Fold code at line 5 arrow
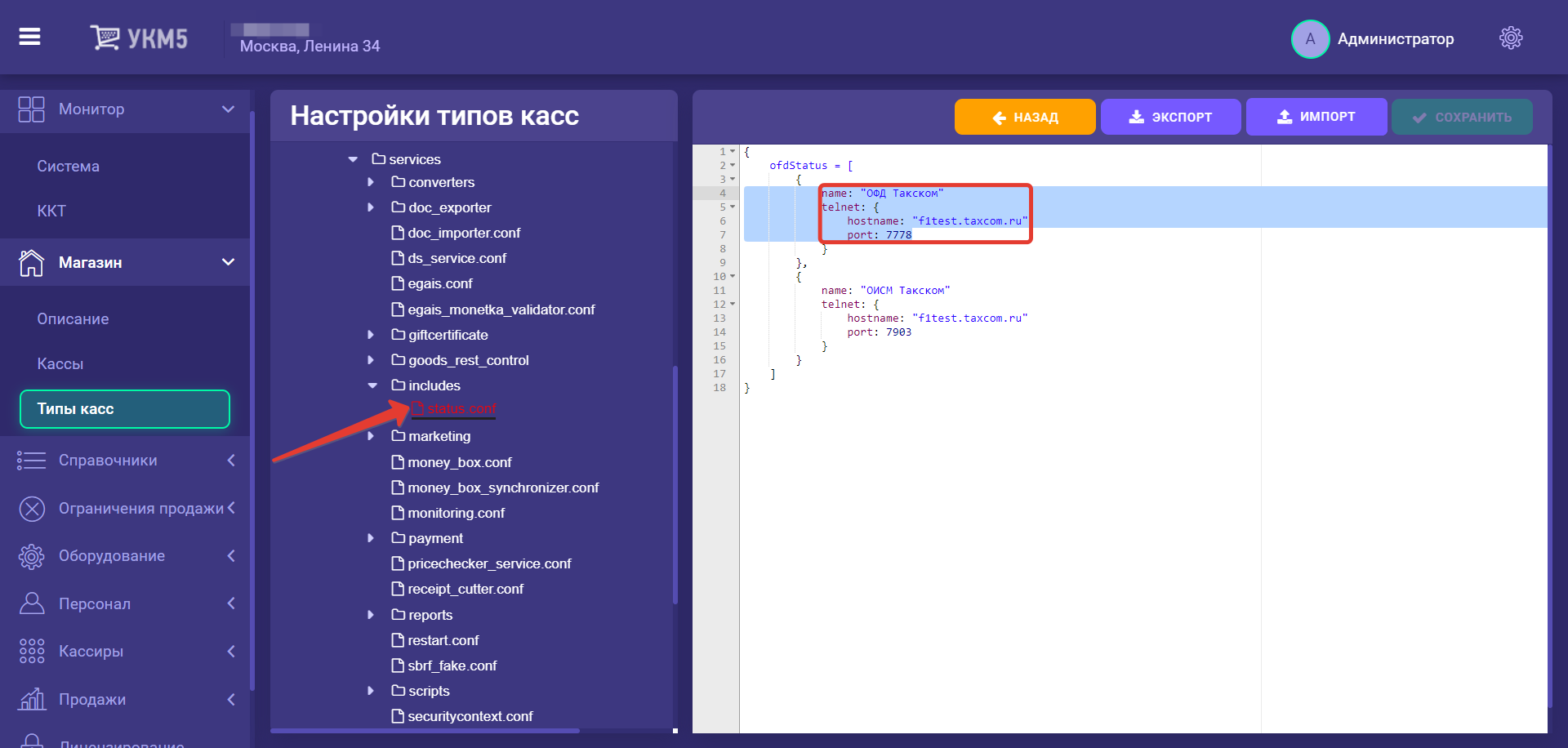 click(x=733, y=207)
